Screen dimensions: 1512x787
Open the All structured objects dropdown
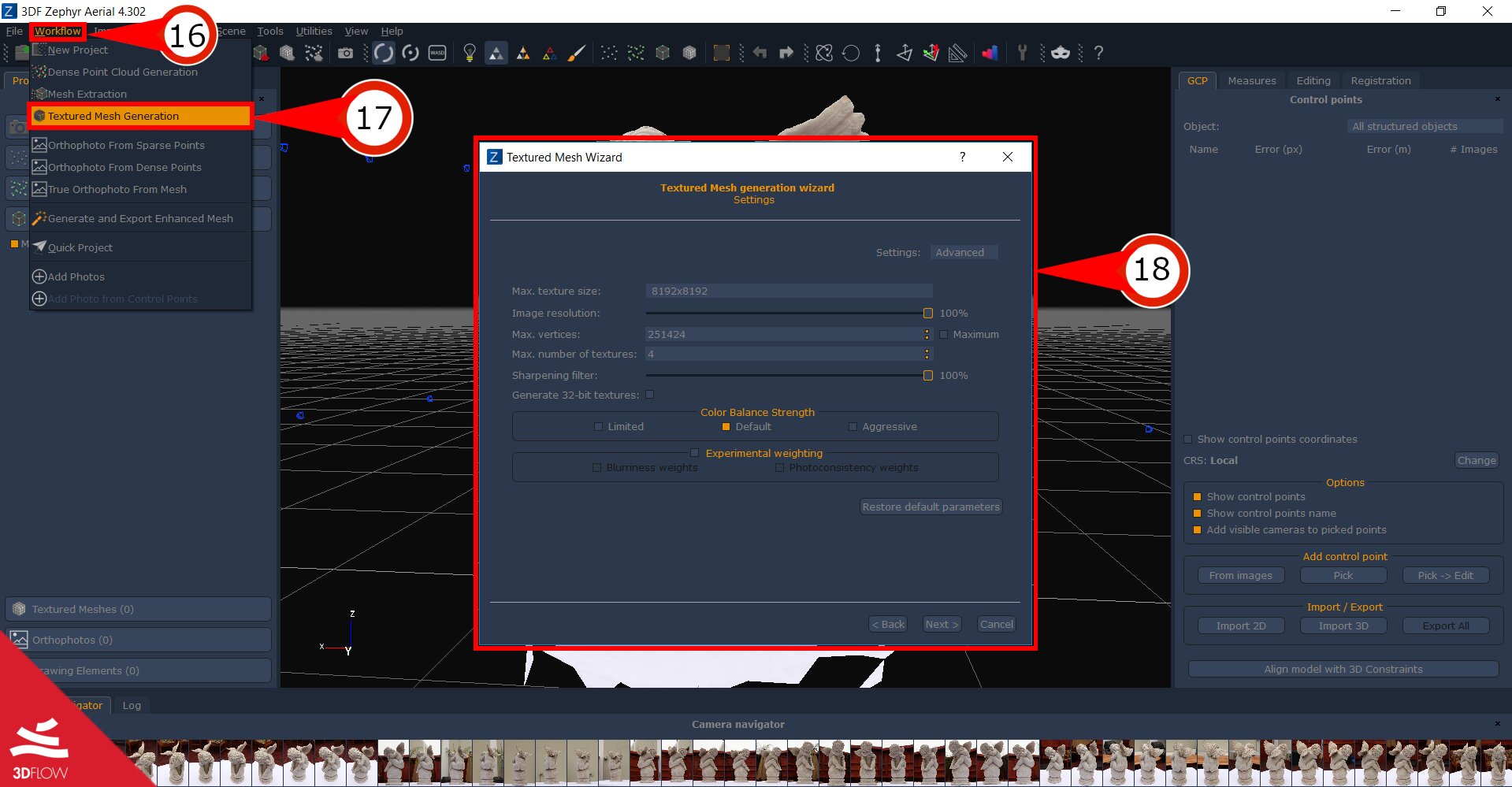[1425, 126]
